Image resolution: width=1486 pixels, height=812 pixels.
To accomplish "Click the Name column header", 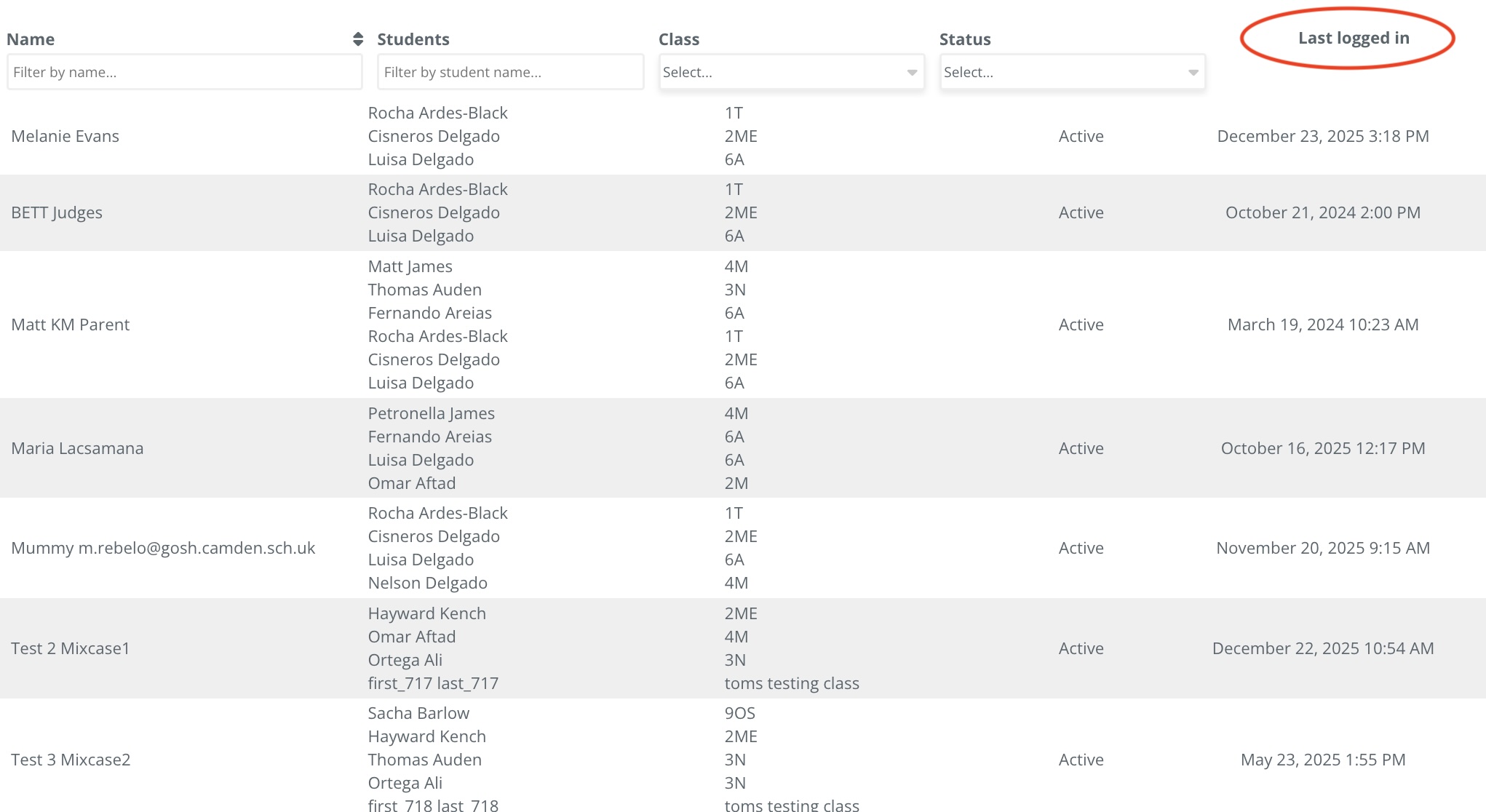I will 31,39.
